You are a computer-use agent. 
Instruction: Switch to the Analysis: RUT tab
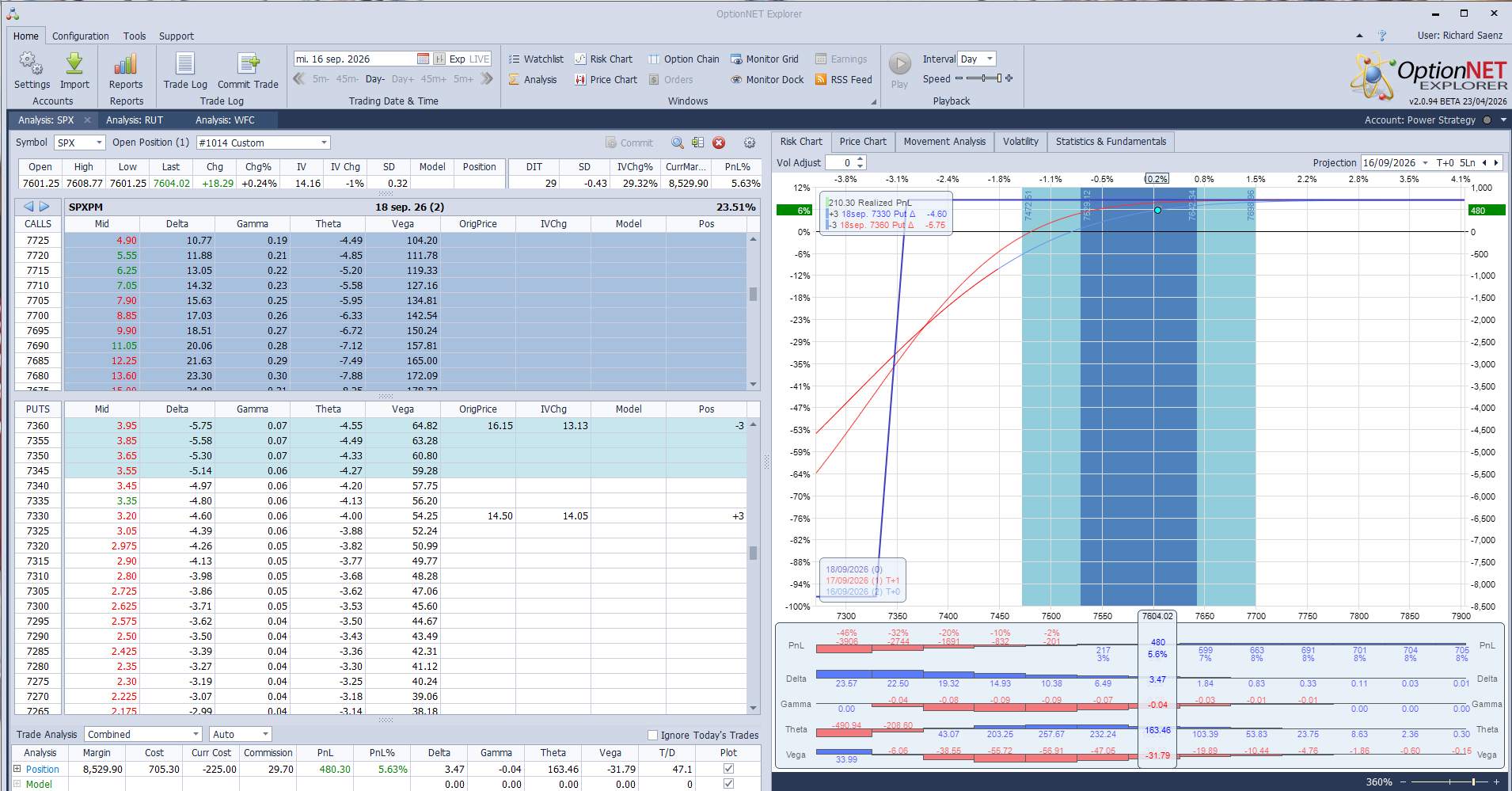pyautogui.click(x=135, y=120)
